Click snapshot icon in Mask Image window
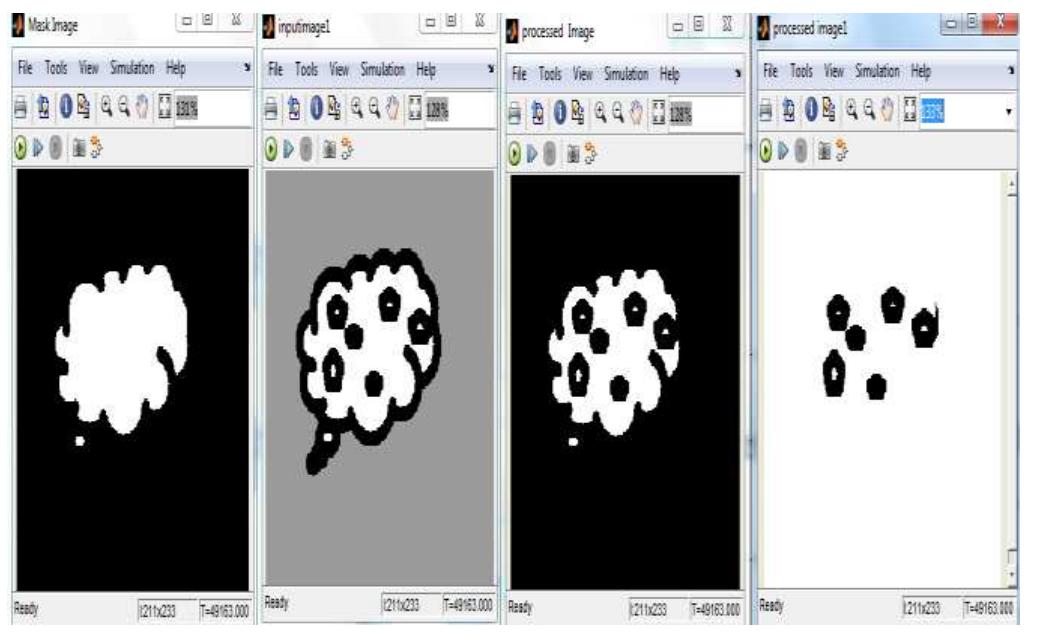The height and width of the screenshot is (635, 1042). 79,140
